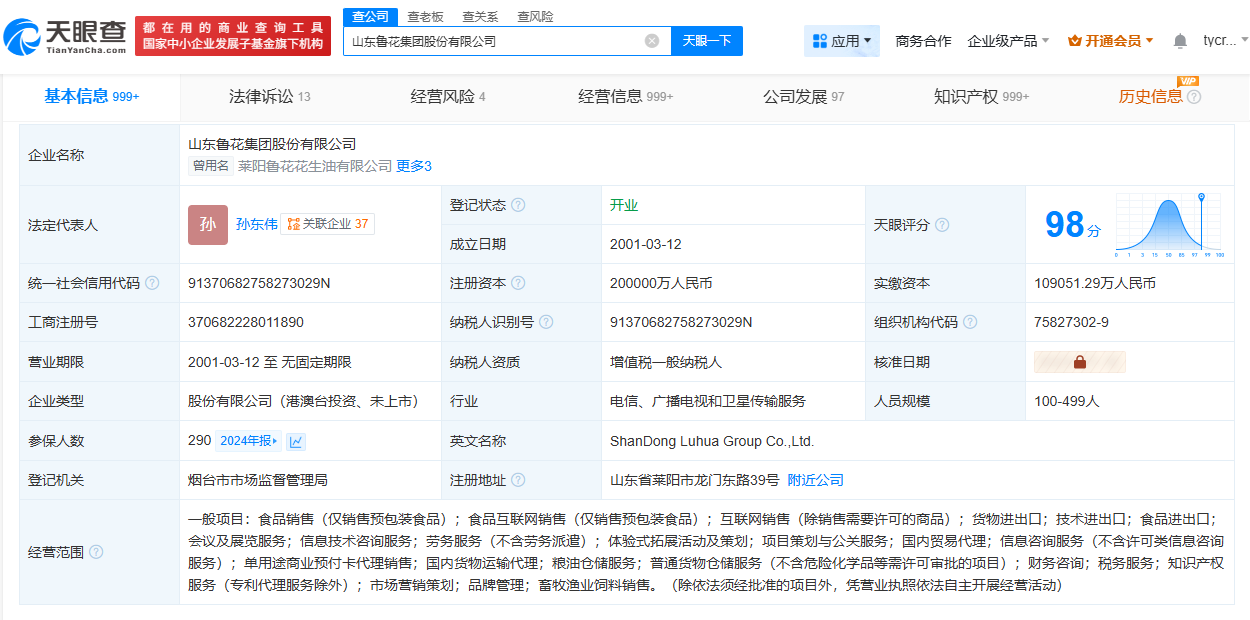1250x620 pixels.
Task: Open the 公司发展 tab
Action: 804,97
